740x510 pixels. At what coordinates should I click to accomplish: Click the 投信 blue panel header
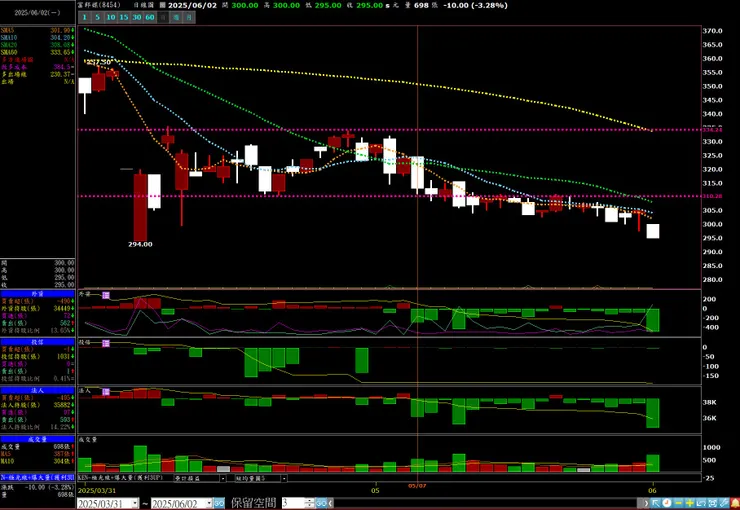coord(37,342)
